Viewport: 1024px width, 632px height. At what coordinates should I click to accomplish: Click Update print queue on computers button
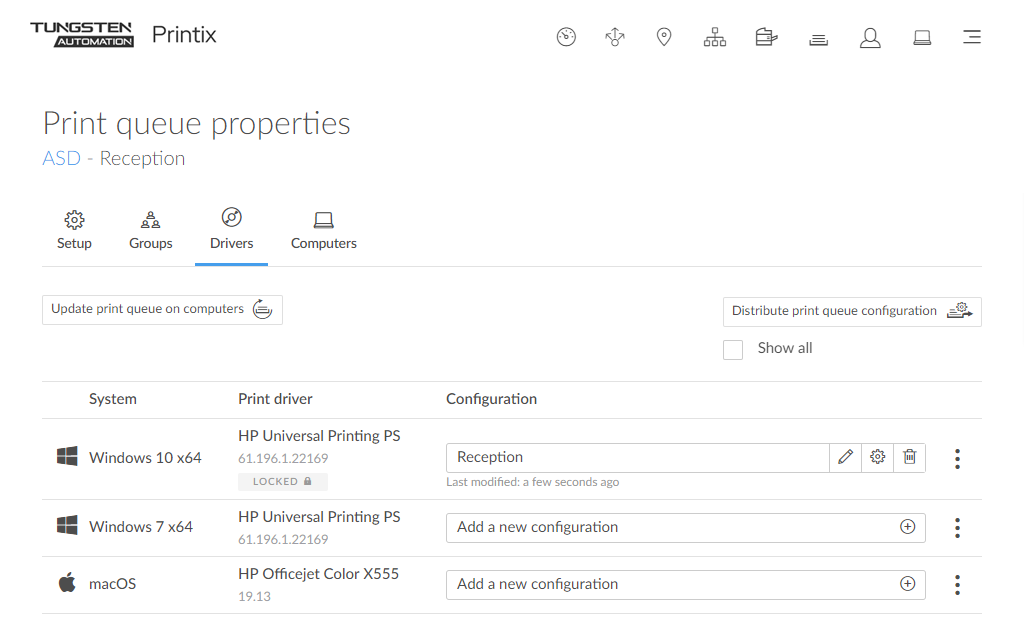click(x=162, y=310)
